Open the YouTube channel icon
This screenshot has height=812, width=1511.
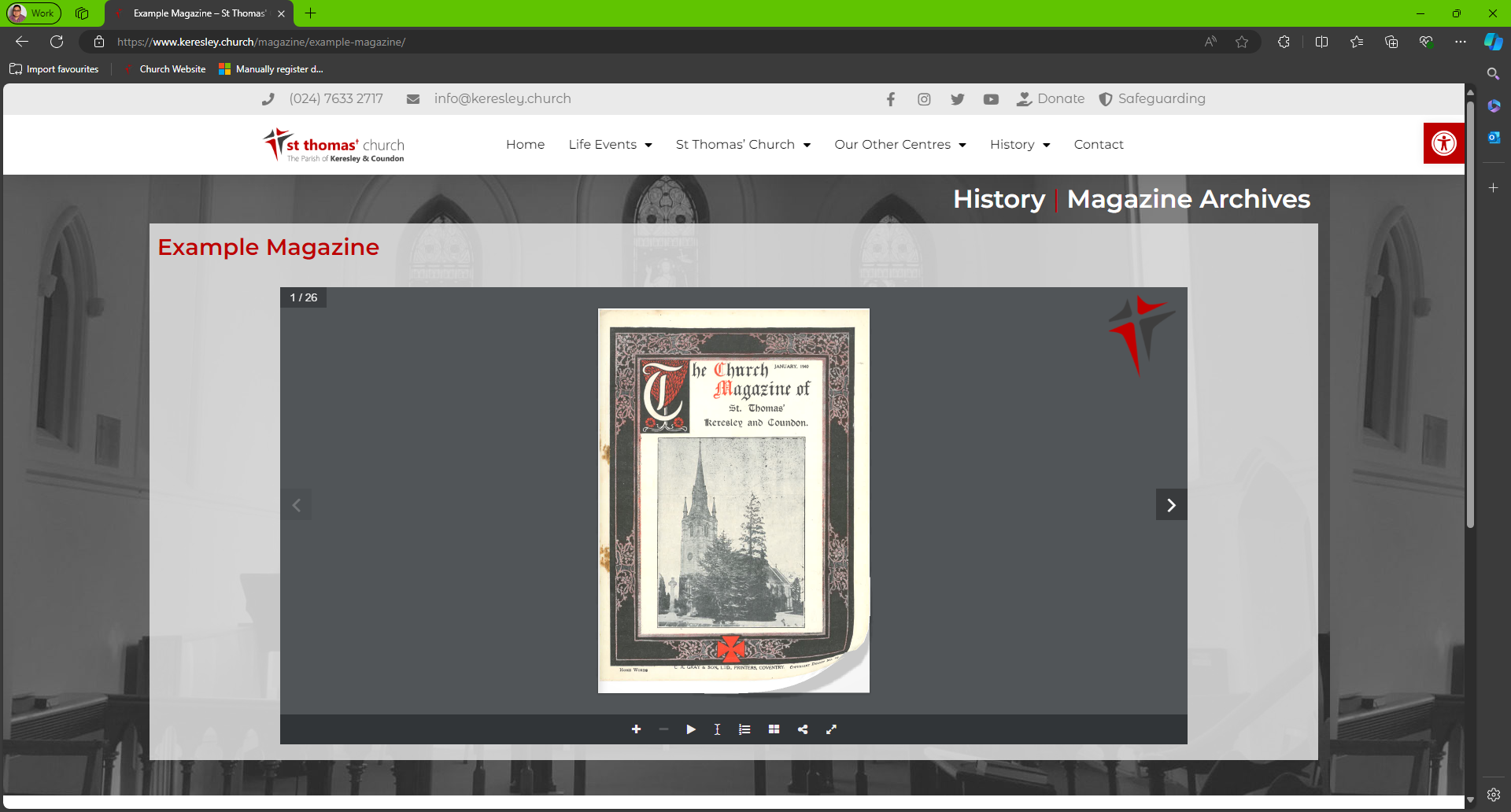pos(991,99)
